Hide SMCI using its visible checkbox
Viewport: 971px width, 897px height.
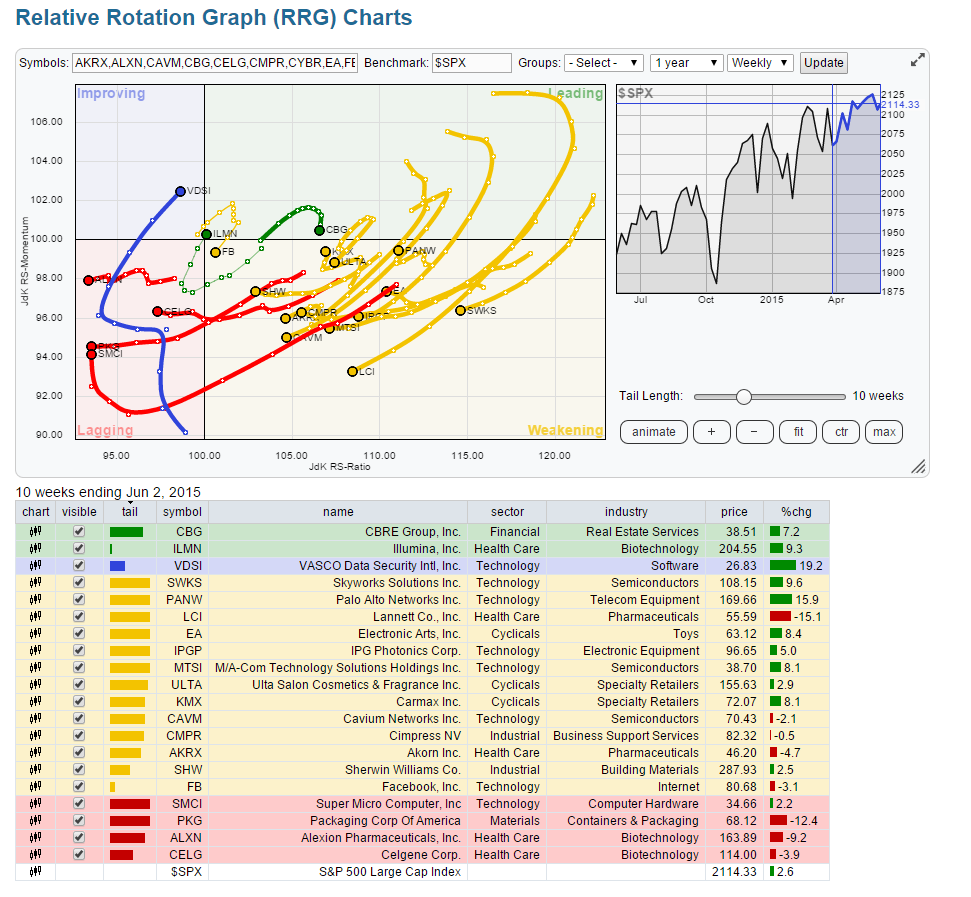79,804
